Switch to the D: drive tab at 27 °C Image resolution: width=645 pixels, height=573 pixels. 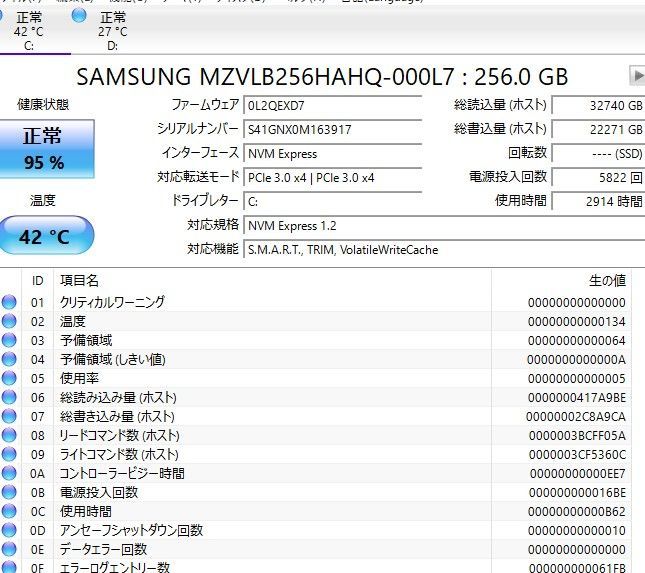point(112,31)
